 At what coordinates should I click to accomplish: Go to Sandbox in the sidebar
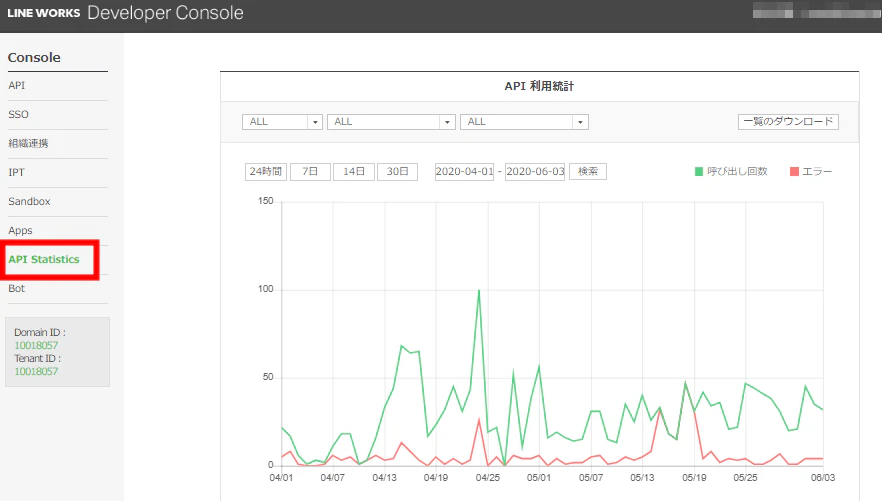coord(29,201)
